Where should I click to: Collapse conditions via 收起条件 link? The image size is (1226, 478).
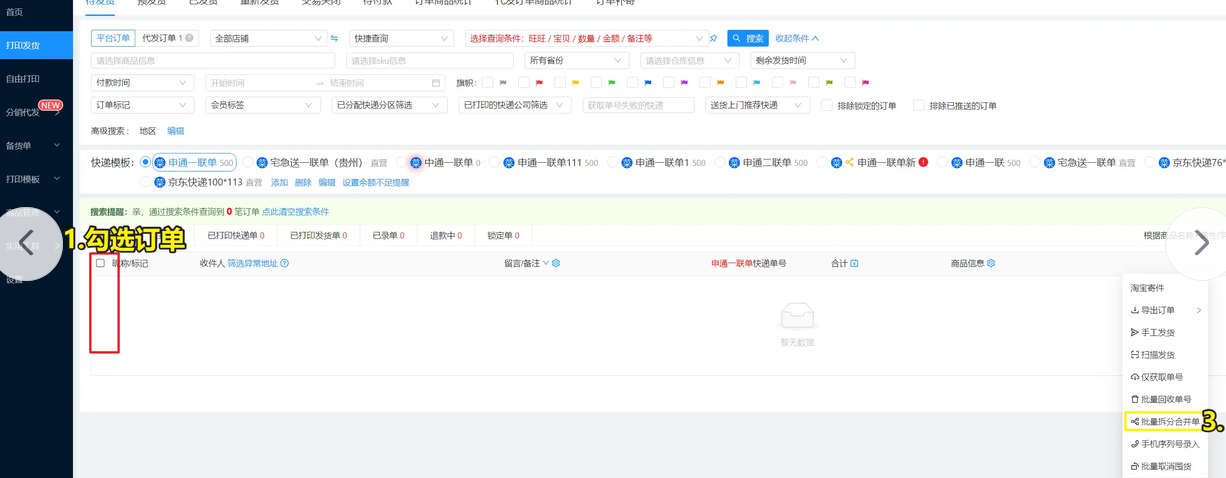[797, 38]
